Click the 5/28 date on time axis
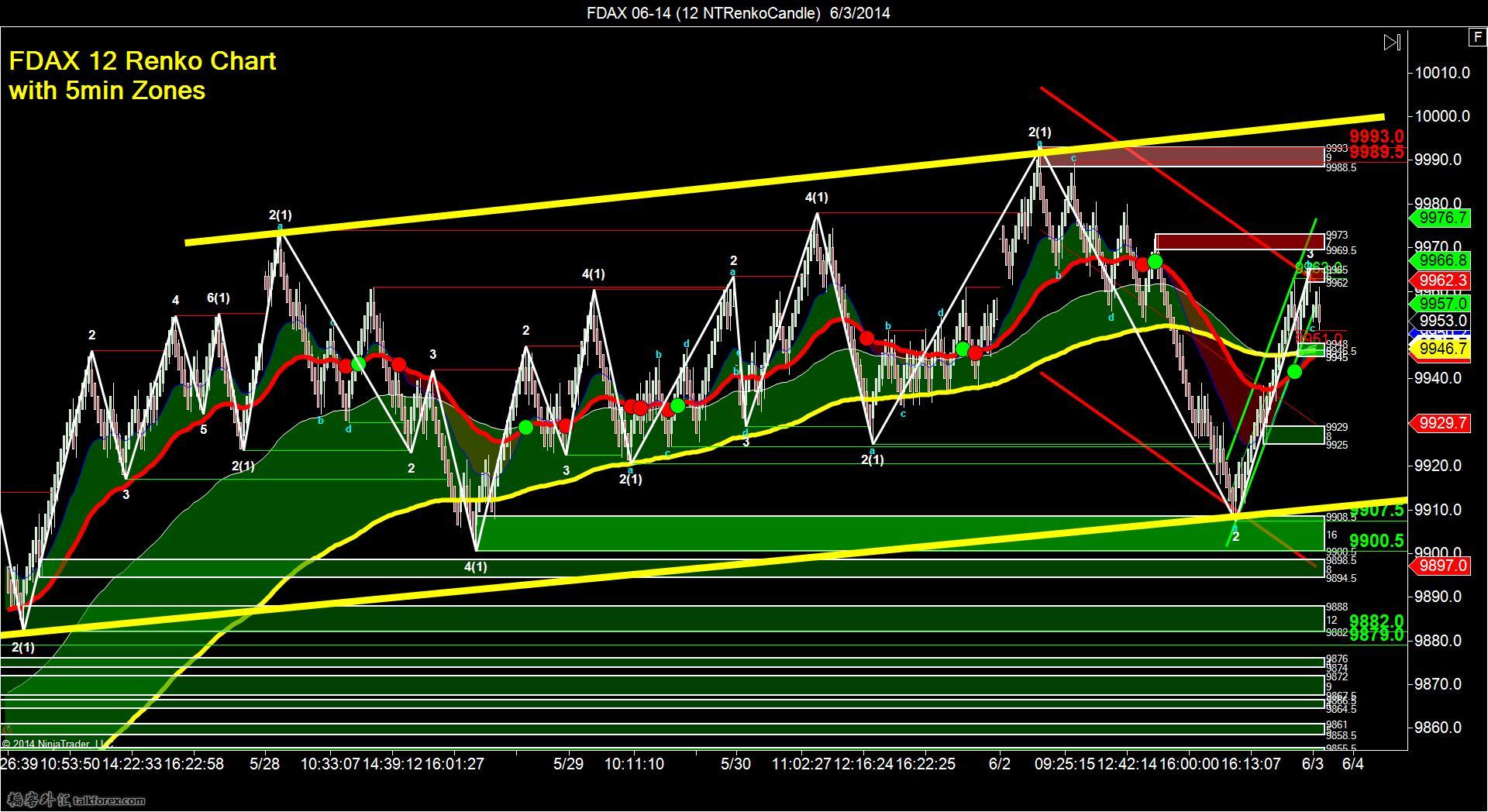The image size is (1488, 812). tap(264, 763)
